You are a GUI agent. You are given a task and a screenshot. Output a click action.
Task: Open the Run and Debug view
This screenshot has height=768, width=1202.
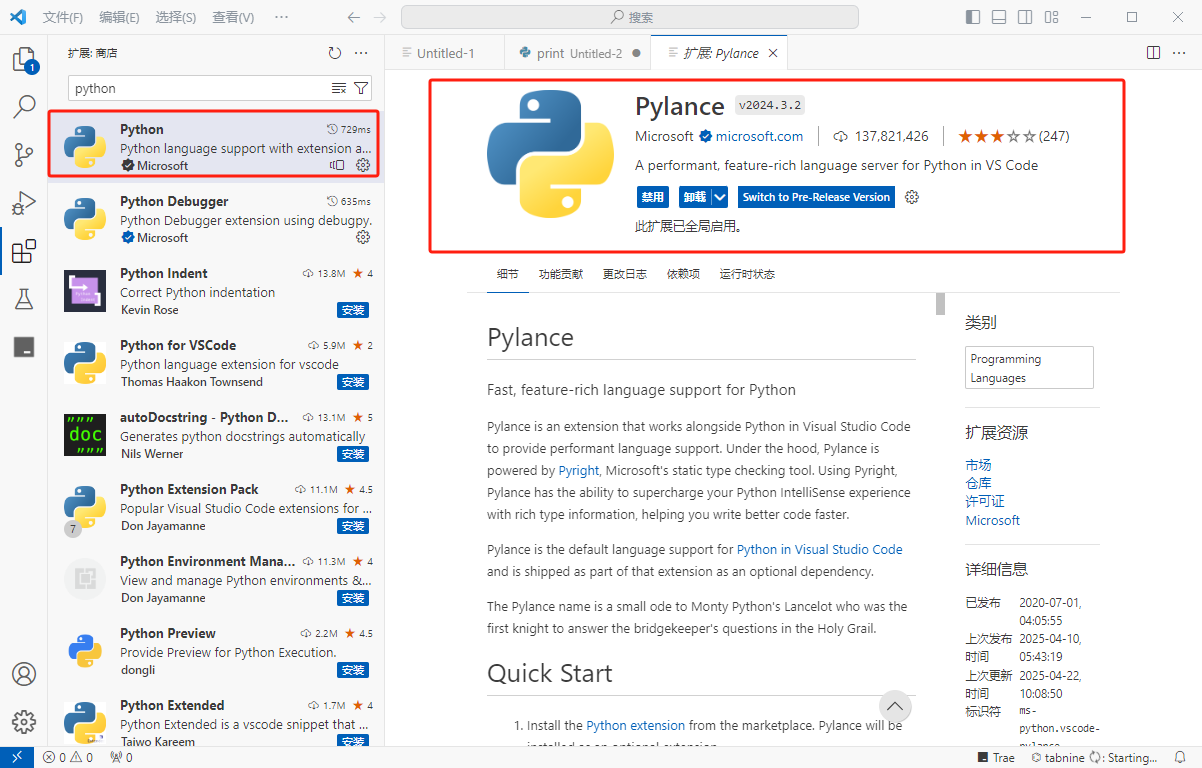pyautogui.click(x=24, y=203)
